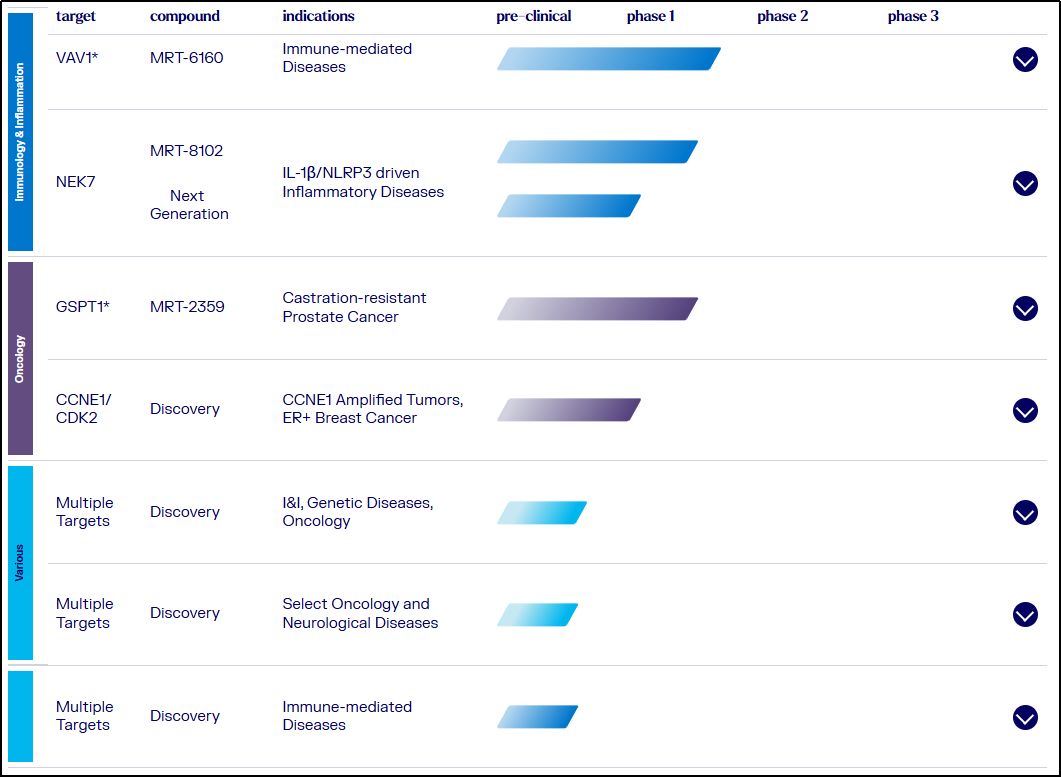
Task: Click the phase 2 column header
Action: pyautogui.click(x=783, y=16)
